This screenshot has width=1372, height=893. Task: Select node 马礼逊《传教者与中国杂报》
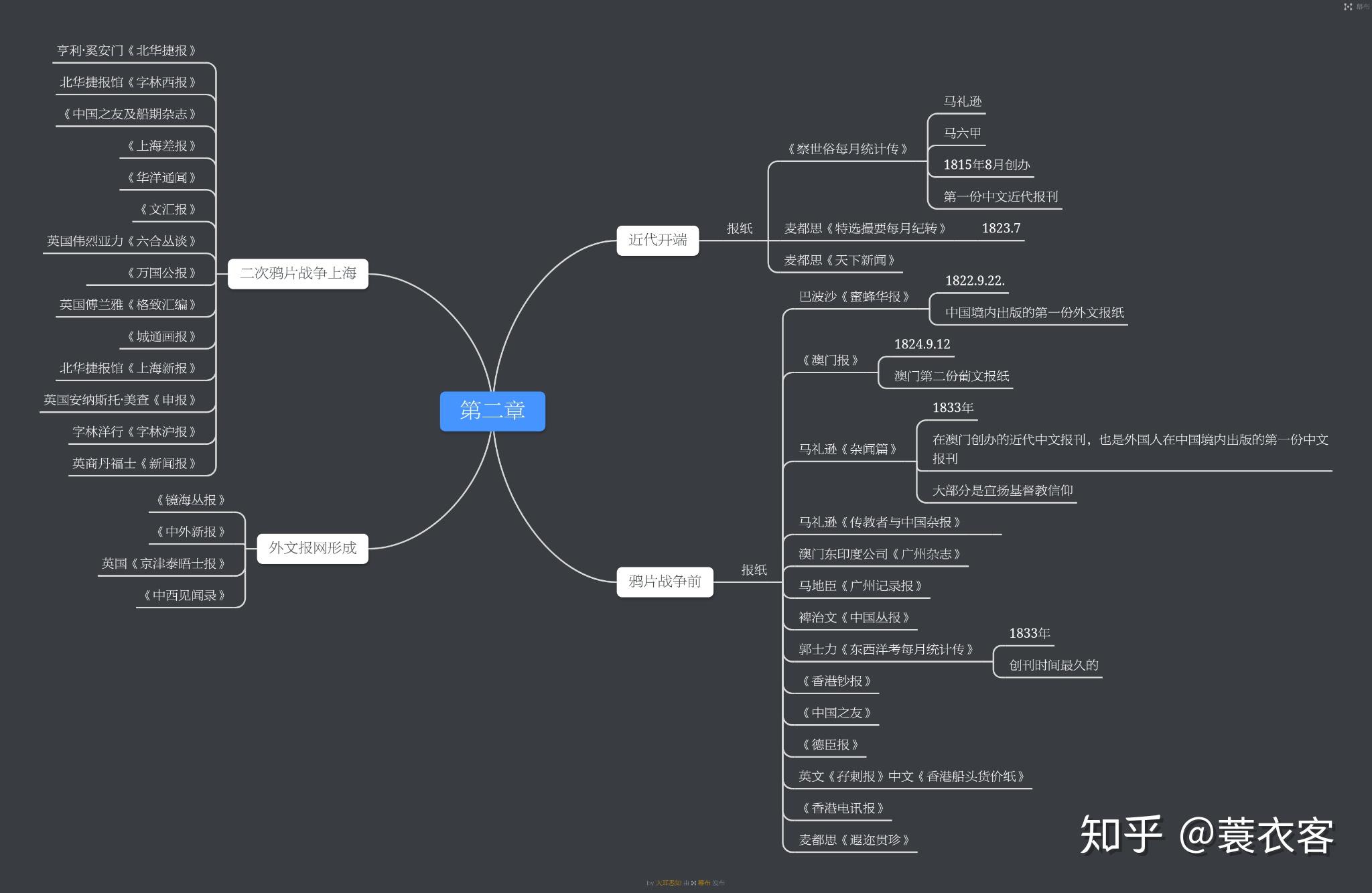coord(881,523)
